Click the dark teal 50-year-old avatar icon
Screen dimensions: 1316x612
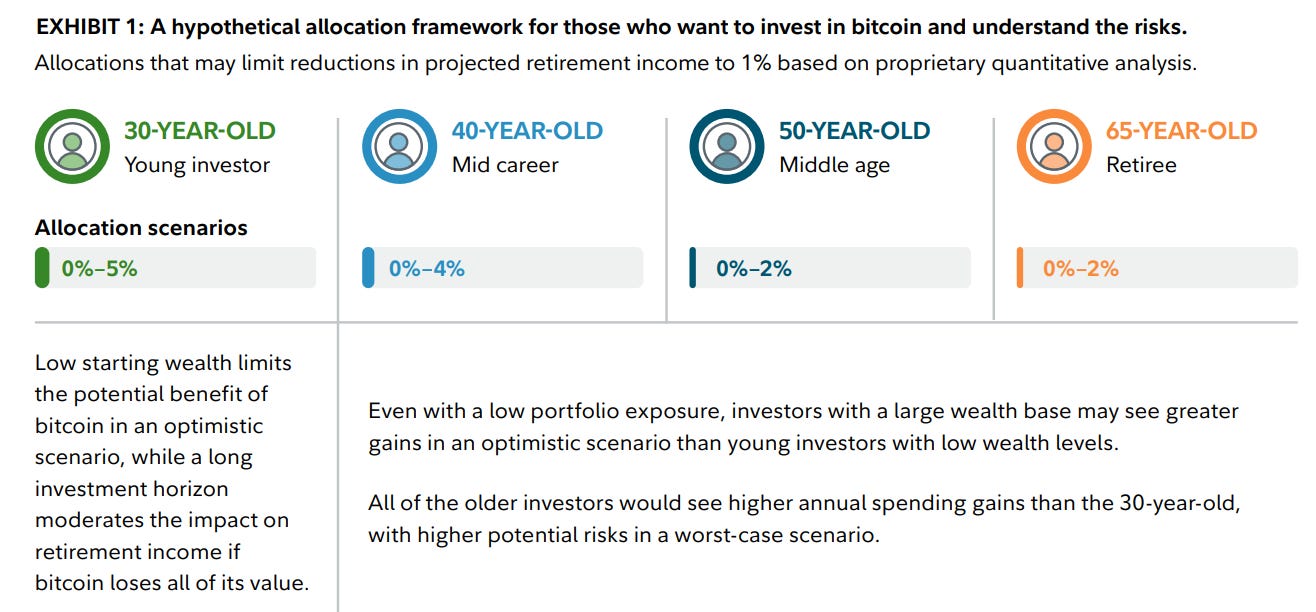[726, 147]
